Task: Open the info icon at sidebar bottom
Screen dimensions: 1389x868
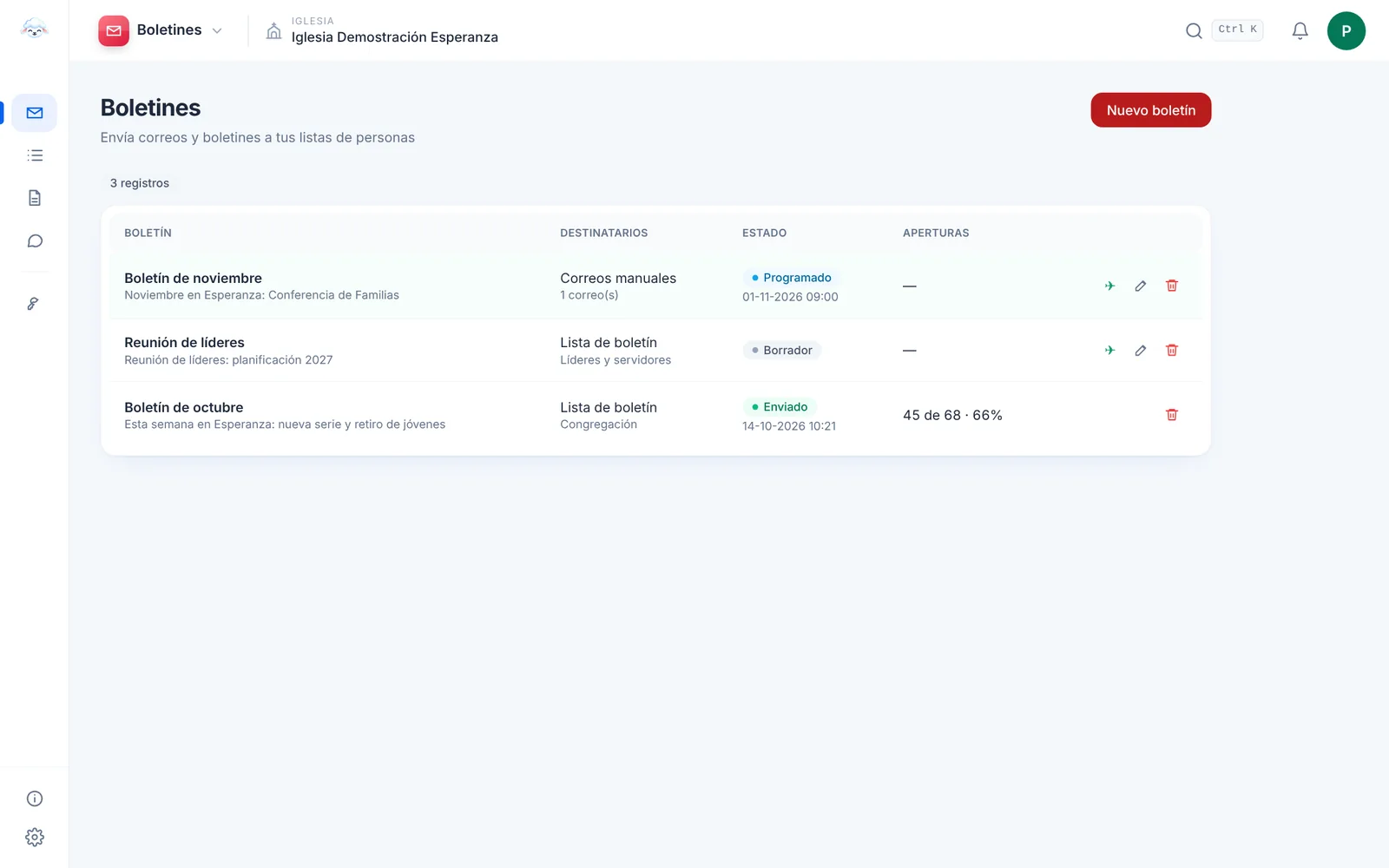Action: click(x=35, y=799)
